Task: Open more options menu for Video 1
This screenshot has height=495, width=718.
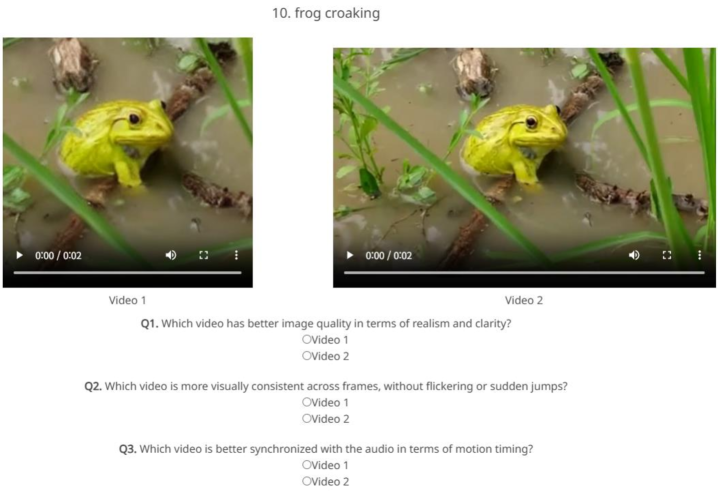Action: 236,255
